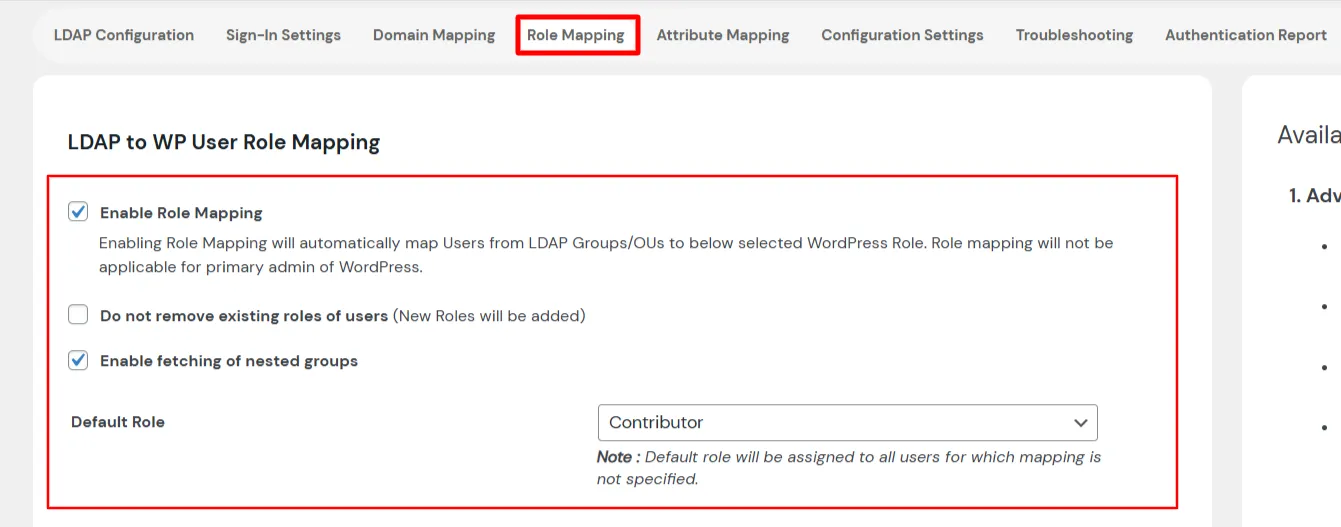The width and height of the screenshot is (1341, 527).
Task: Select the Role Mapping tab
Action: coord(576,35)
